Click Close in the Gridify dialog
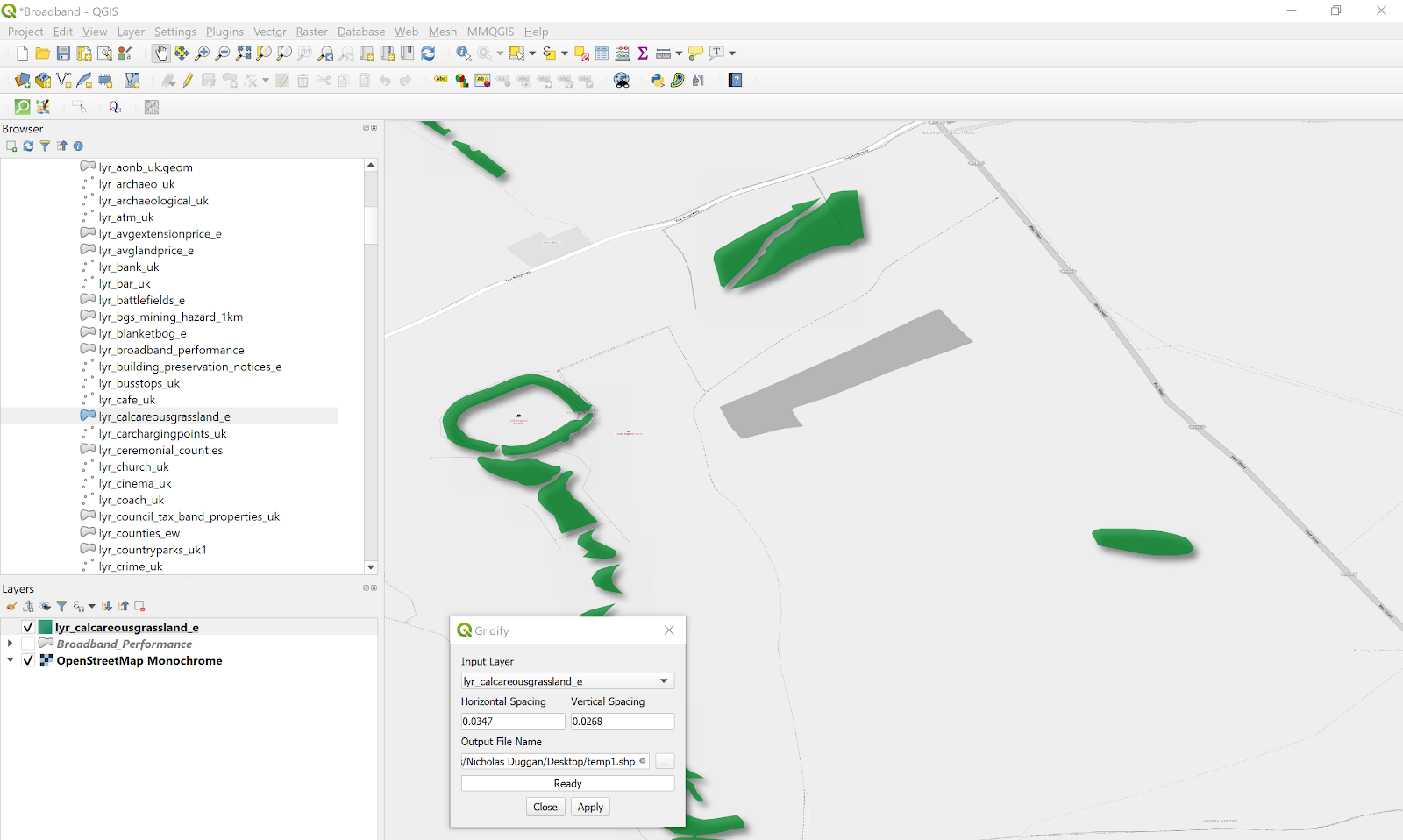 pos(545,807)
